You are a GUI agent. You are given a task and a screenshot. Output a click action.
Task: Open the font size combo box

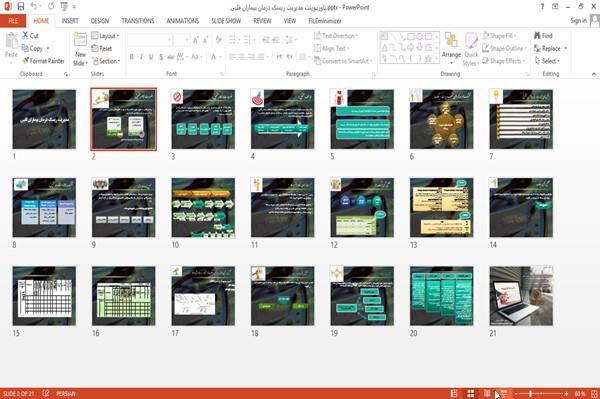(181, 40)
